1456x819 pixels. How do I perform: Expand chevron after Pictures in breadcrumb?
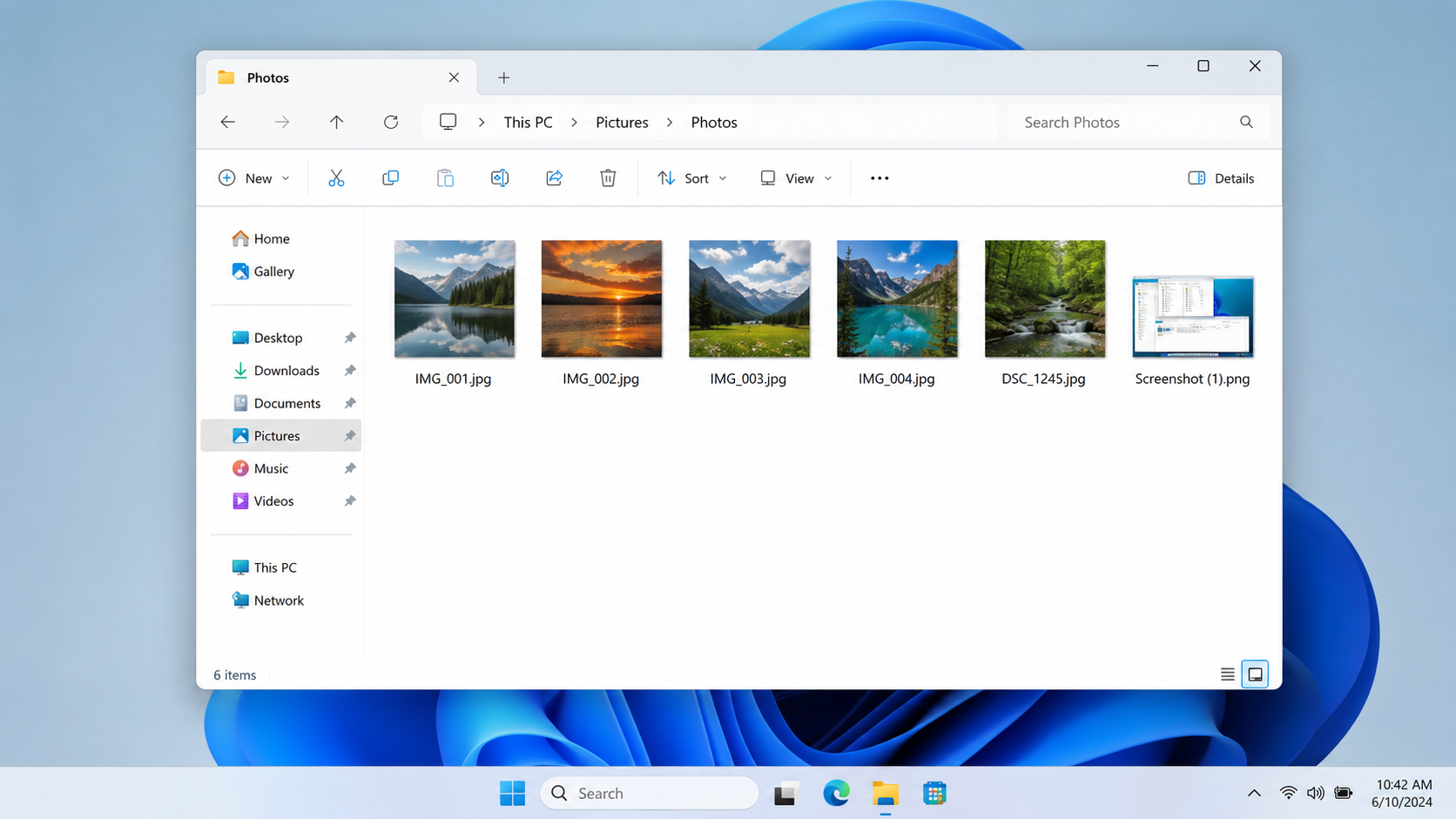[x=670, y=122]
